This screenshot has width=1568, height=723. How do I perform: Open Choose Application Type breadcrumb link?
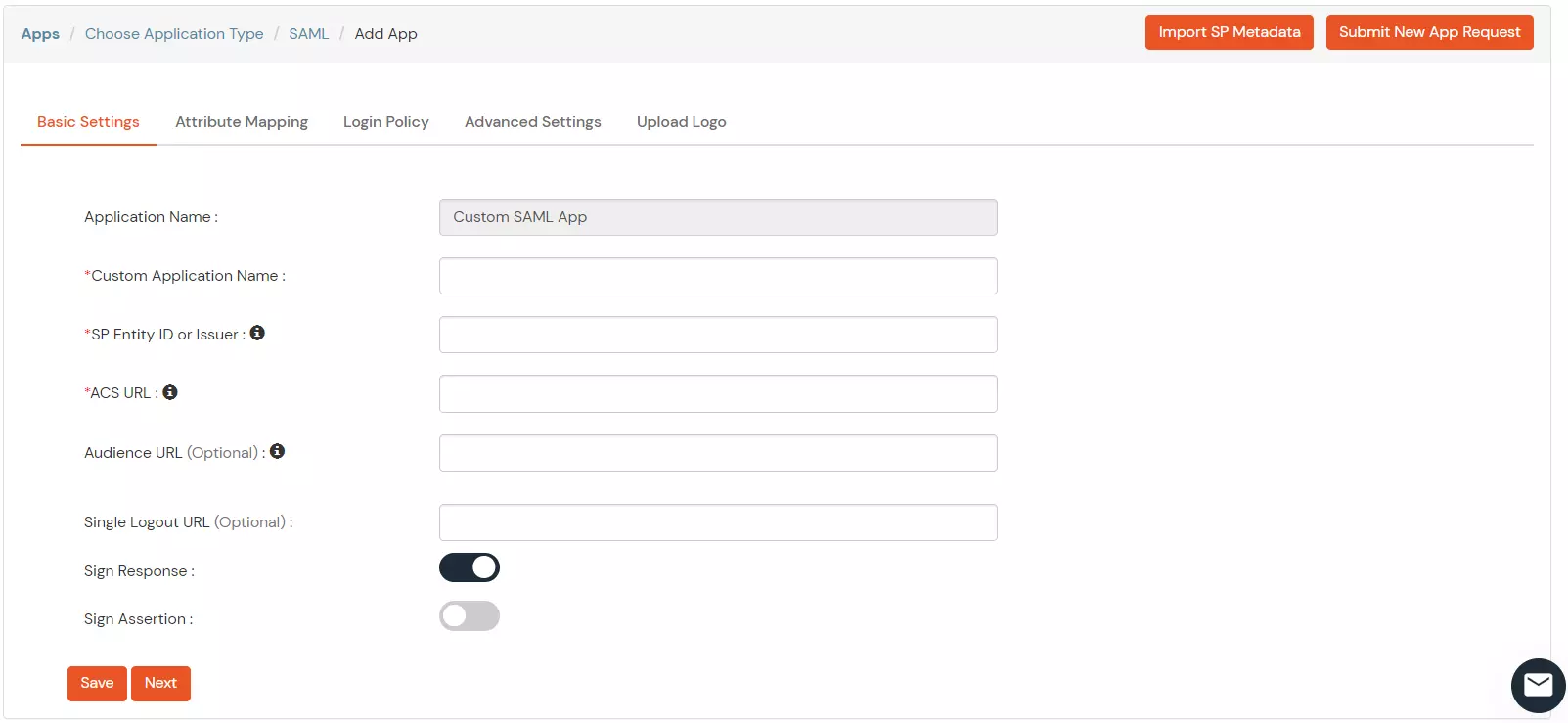click(174, 34)
